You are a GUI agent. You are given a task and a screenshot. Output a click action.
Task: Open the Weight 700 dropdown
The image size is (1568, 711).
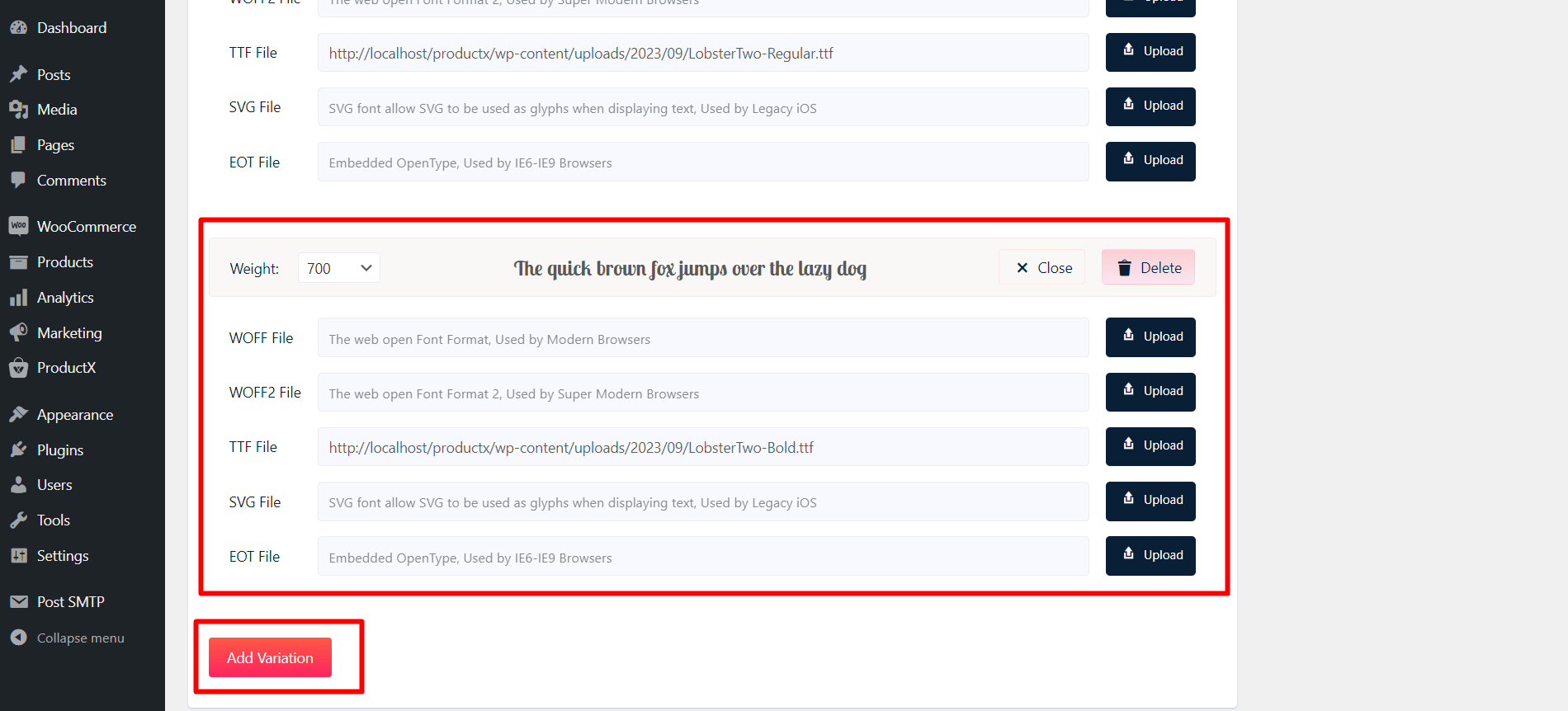pos(338,268)
